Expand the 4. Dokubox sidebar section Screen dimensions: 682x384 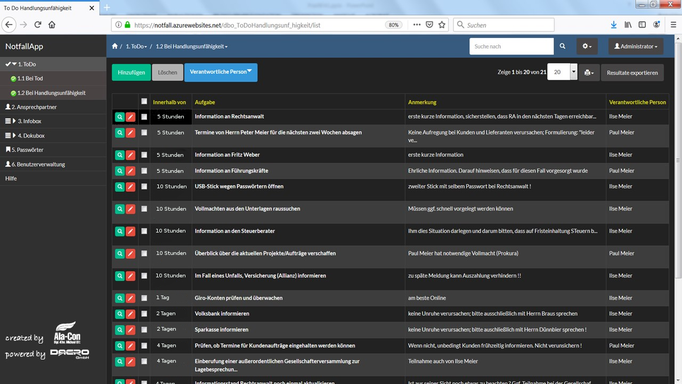click(x=53, y=135)
